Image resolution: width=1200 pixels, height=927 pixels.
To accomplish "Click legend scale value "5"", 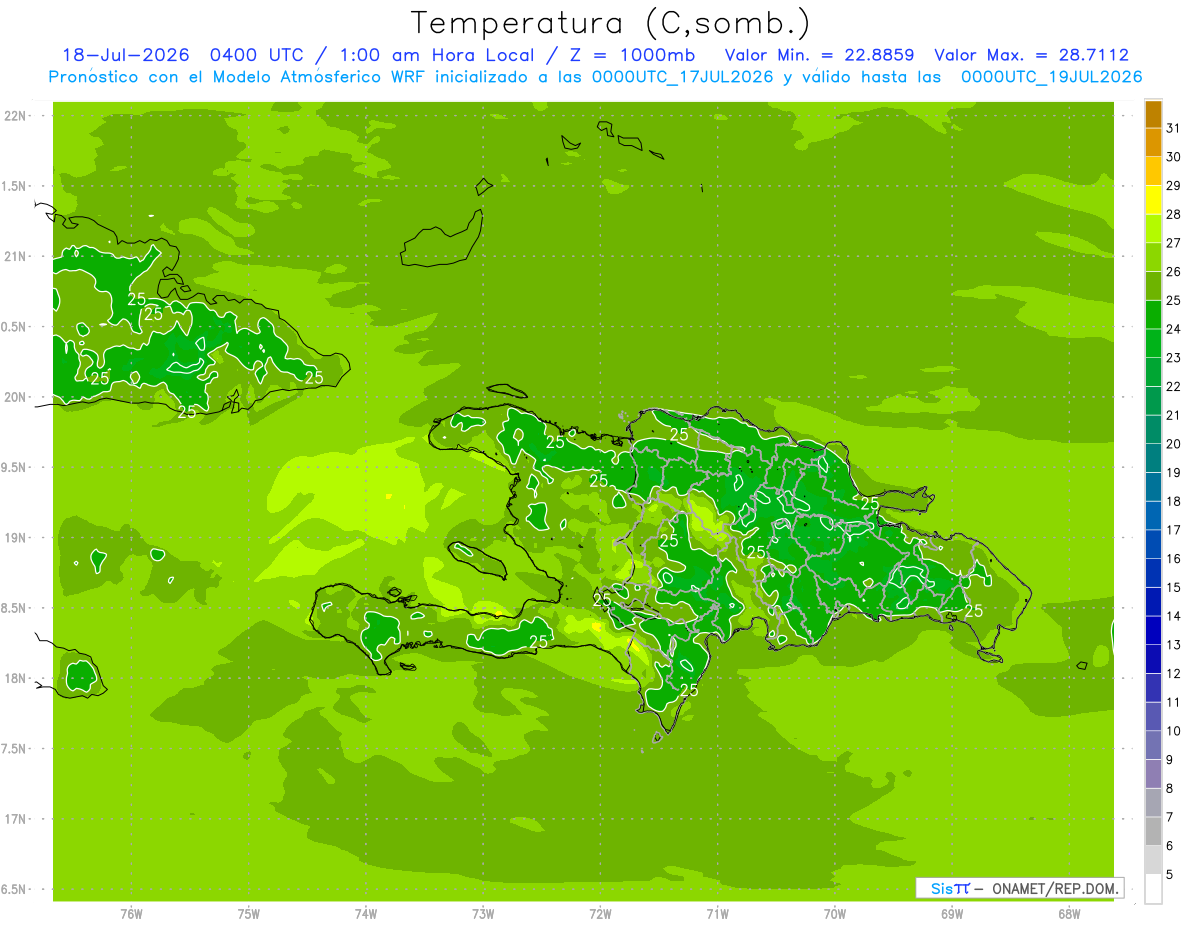I will 1170,874.
